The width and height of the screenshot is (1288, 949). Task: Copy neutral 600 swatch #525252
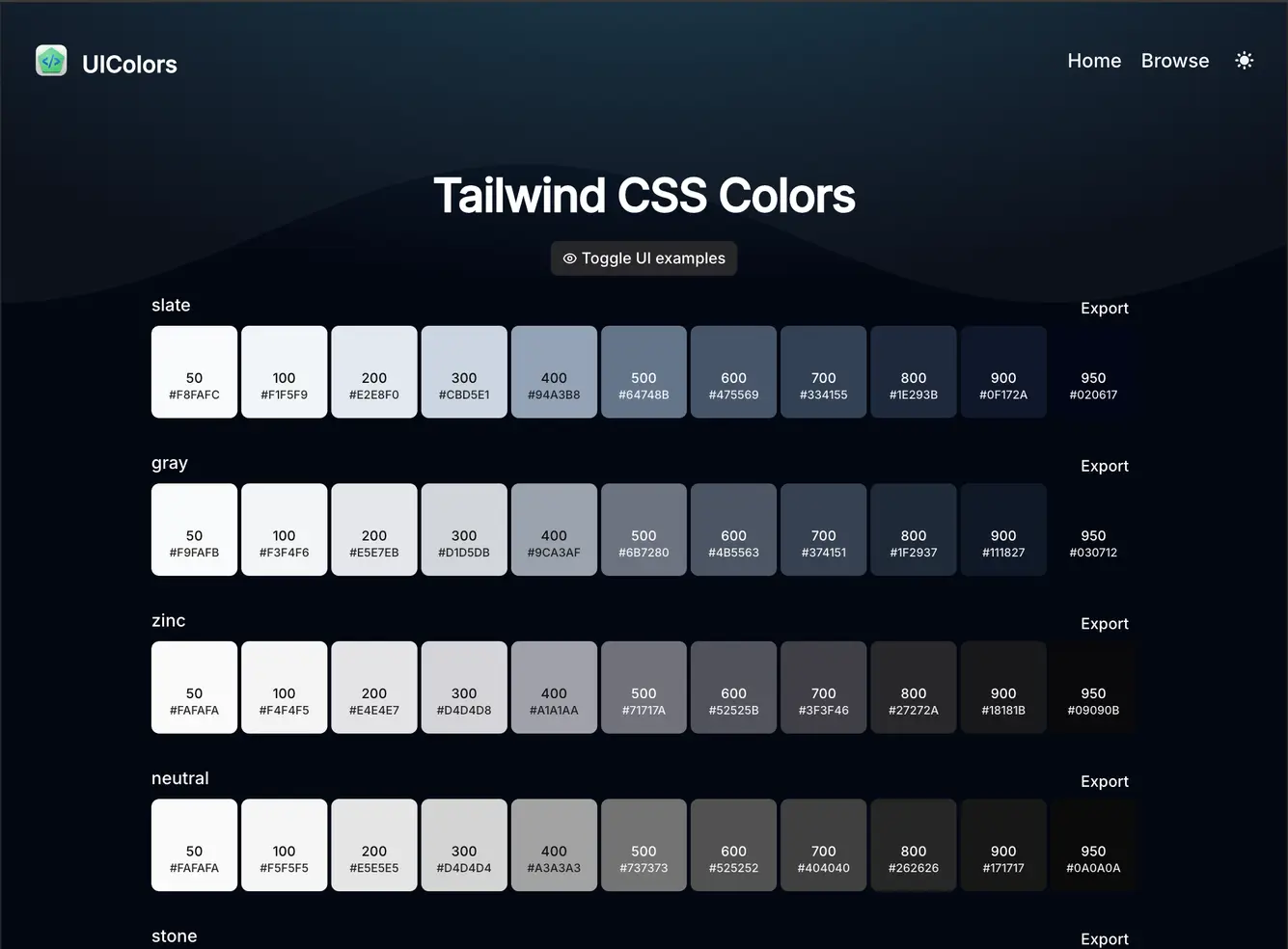733,845
